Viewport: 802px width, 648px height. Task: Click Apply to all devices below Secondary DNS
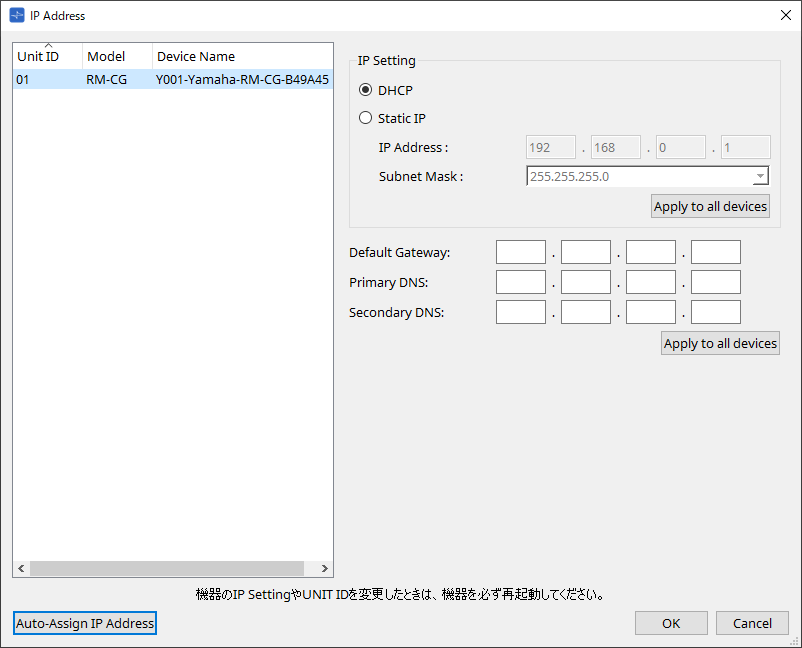[x=720, y=343]
